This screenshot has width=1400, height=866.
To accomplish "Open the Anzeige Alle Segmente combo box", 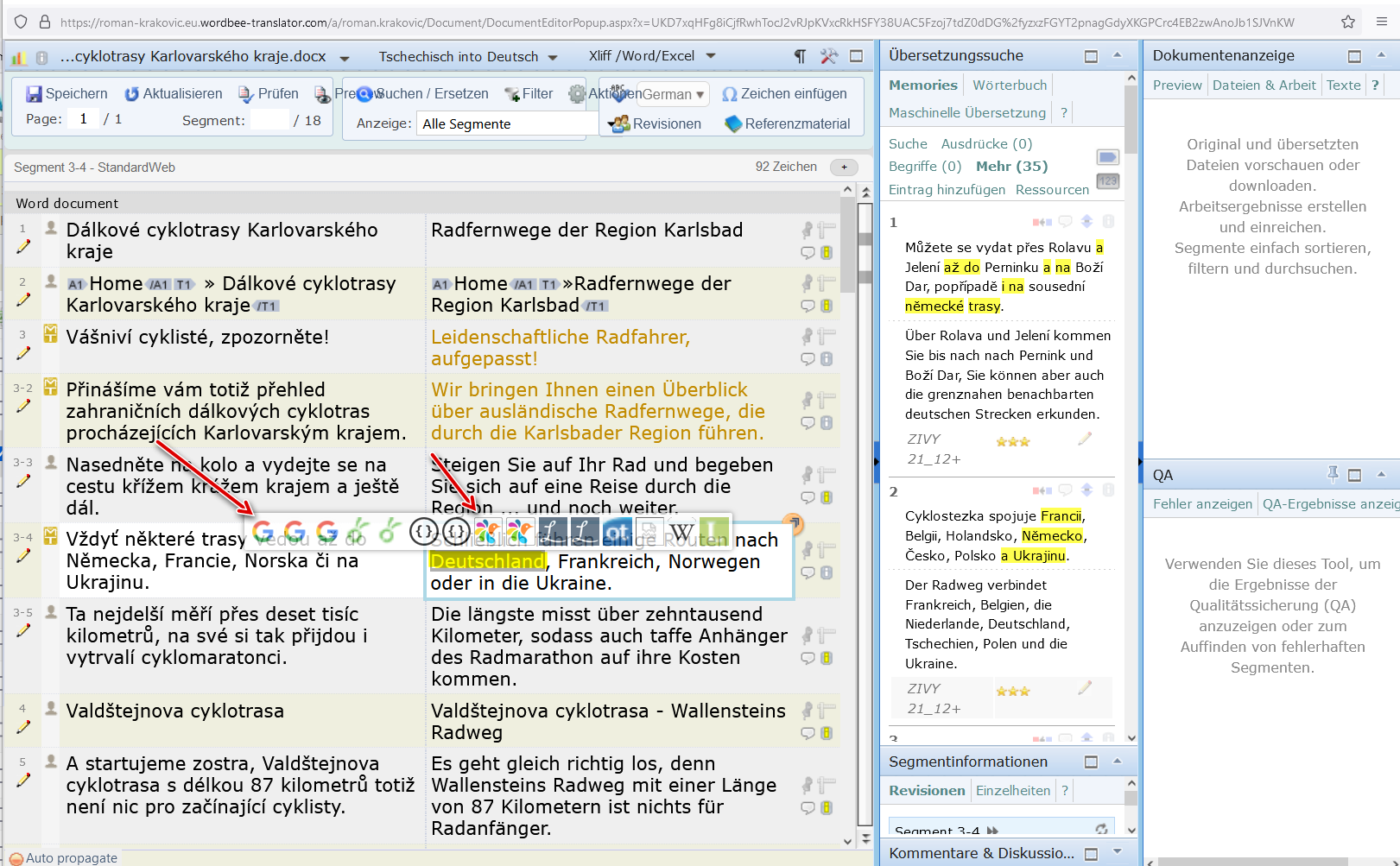I will click(x=506, y=124).
